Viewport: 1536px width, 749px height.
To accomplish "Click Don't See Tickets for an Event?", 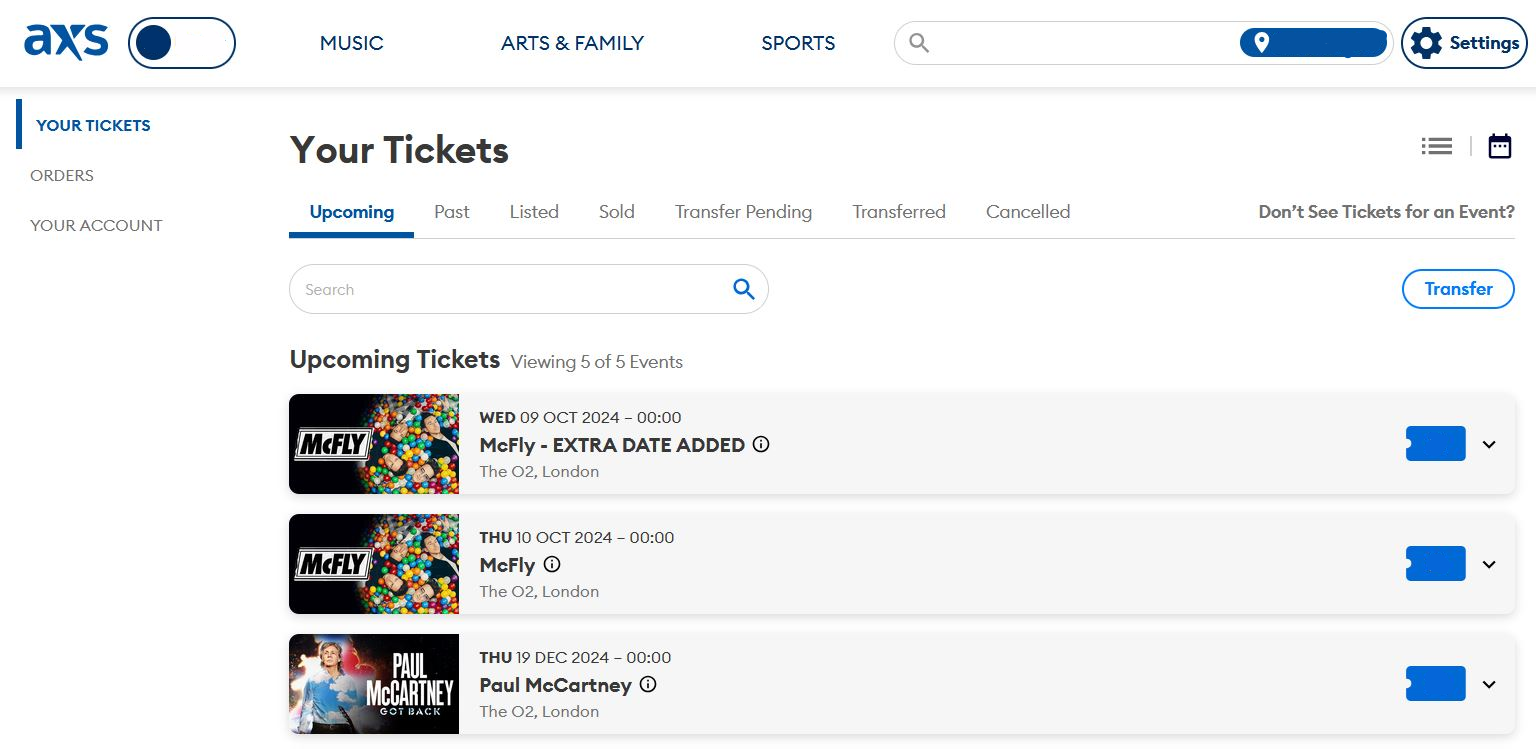I will 1386,212.
